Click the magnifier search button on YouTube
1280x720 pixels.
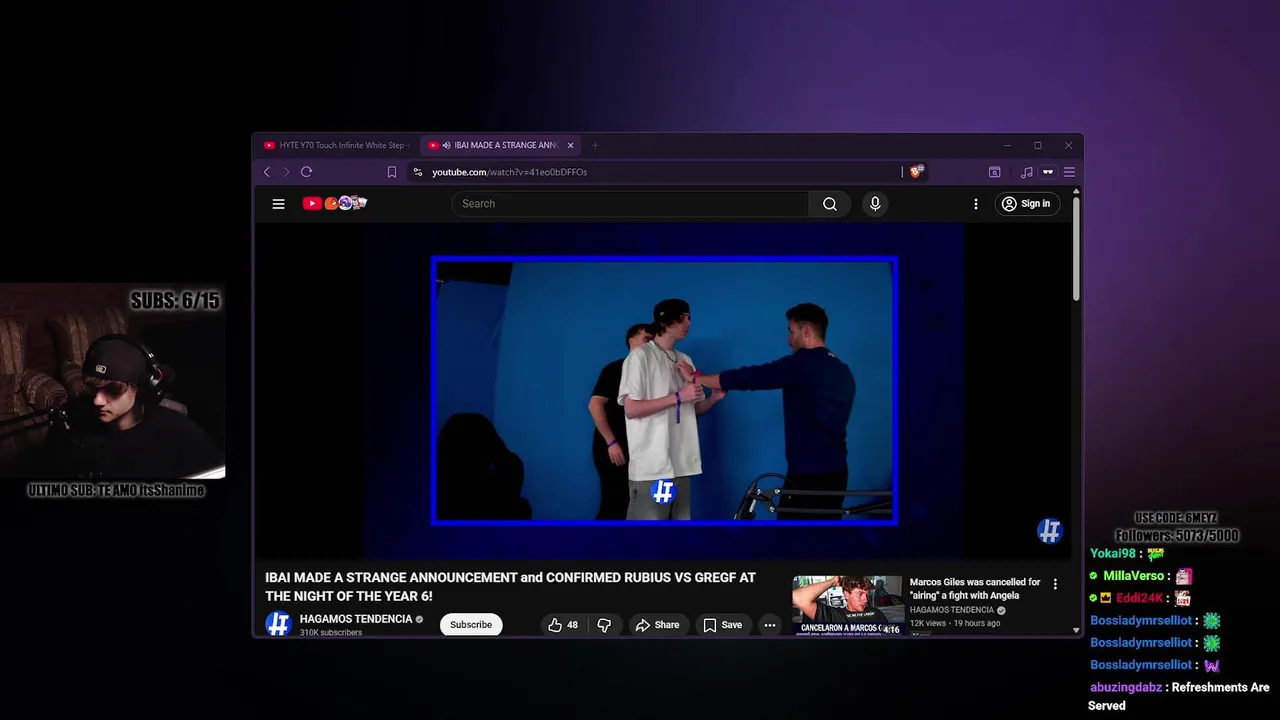pos(829,204)
